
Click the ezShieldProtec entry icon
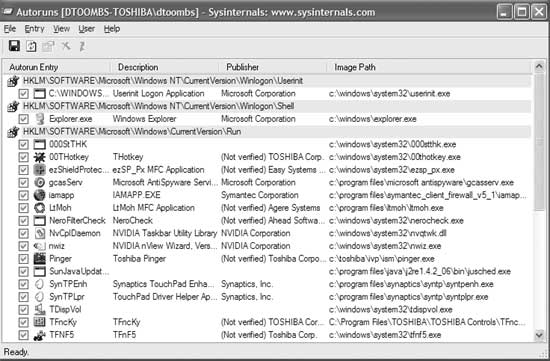point(40,170)
